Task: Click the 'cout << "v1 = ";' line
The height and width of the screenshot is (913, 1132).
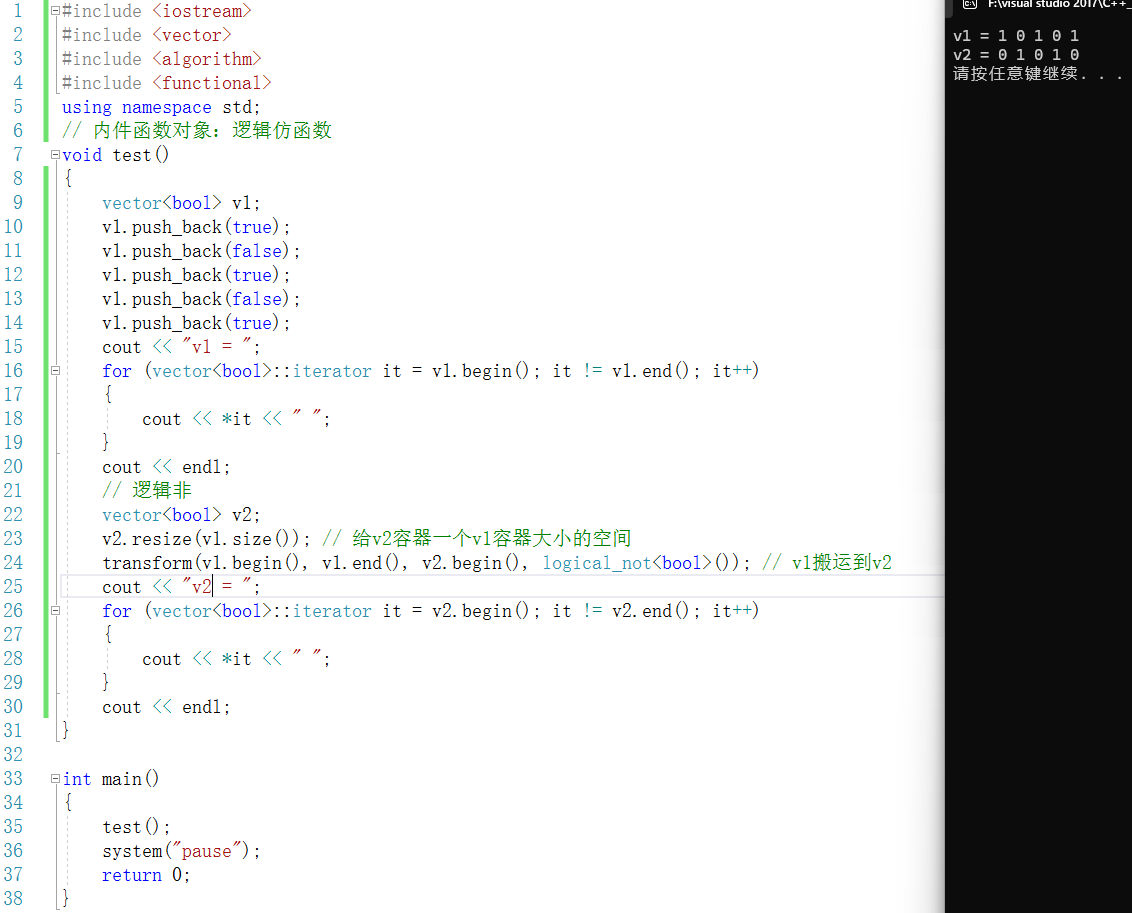Action: pos(180,347)
